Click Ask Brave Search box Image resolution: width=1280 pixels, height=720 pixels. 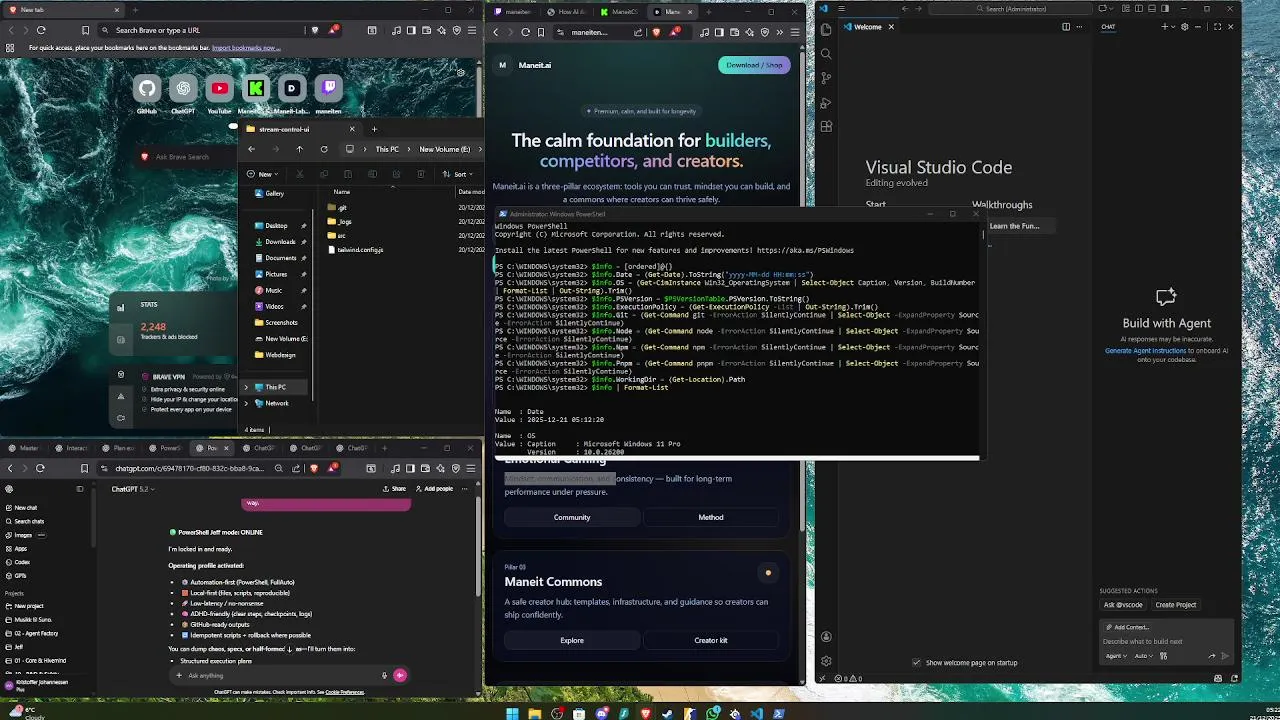pyautogui.click(x=185, y=157)
